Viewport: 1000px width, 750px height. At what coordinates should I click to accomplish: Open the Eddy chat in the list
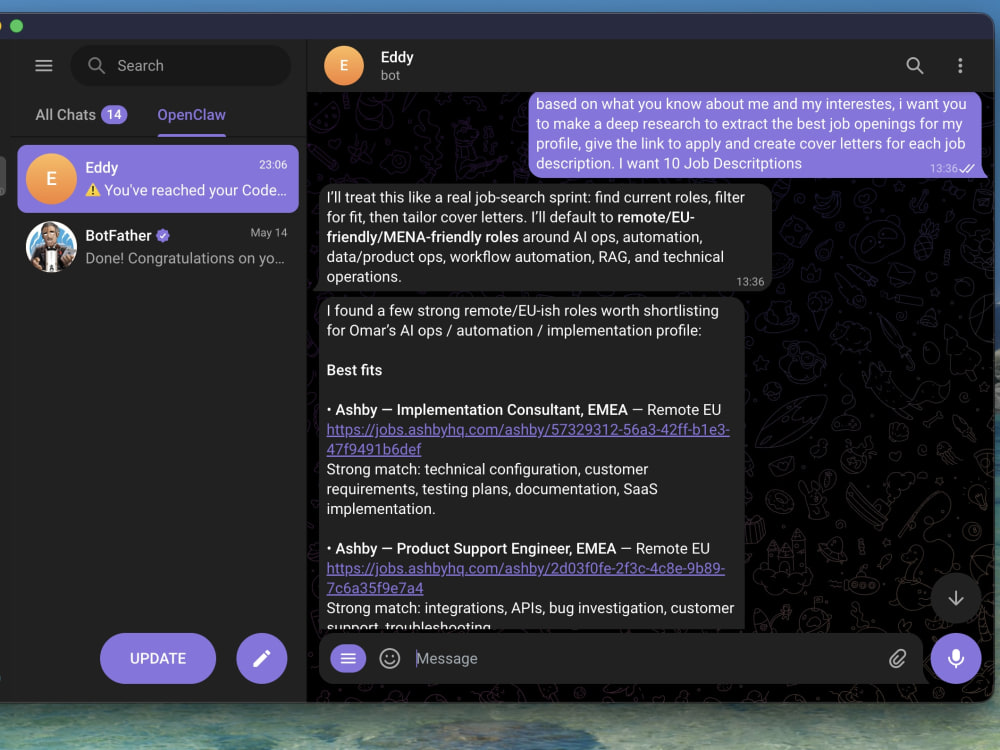click(158, 179)
